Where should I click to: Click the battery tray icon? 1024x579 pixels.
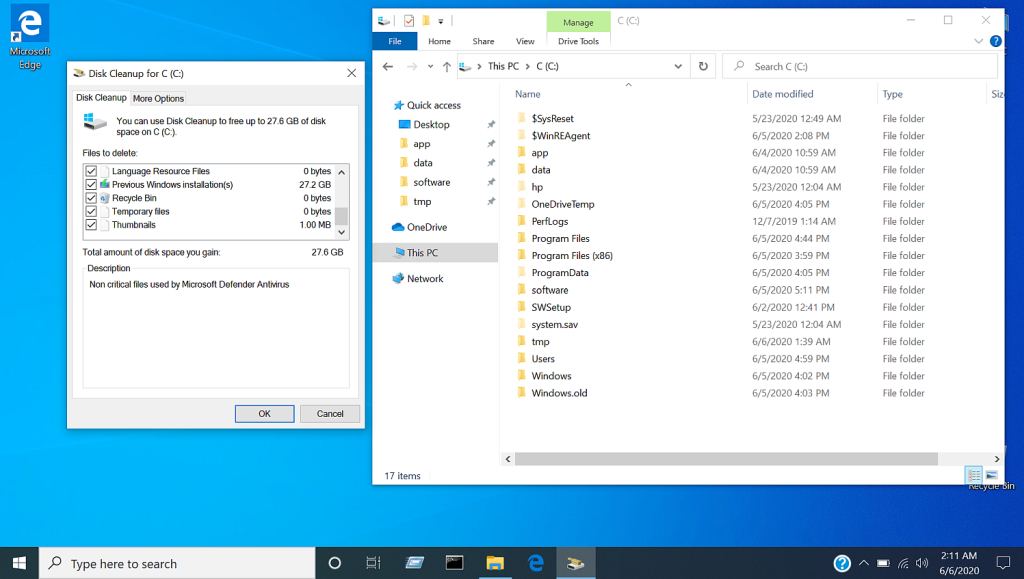pos(883,563)
